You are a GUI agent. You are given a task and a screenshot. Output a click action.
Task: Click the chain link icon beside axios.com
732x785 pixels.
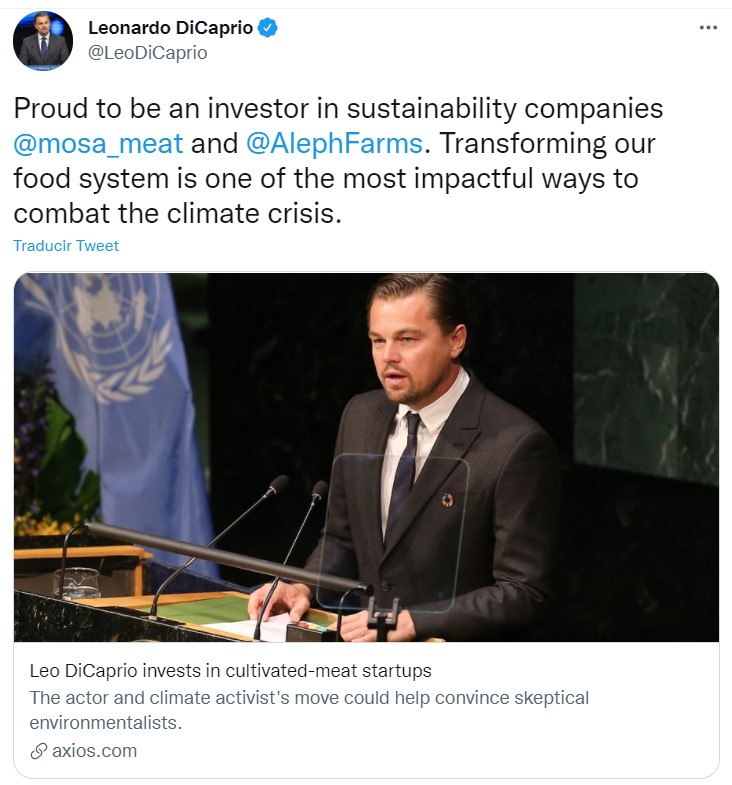pyautogui.click(x=38, y=750)
